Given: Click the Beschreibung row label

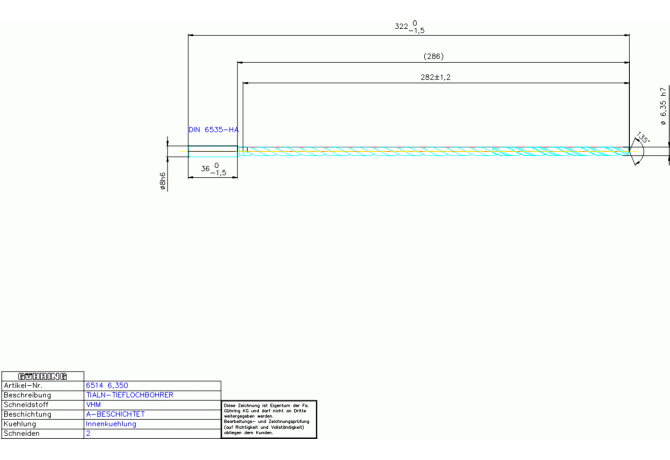Looking at the screenshot, I should click(28, 395).
